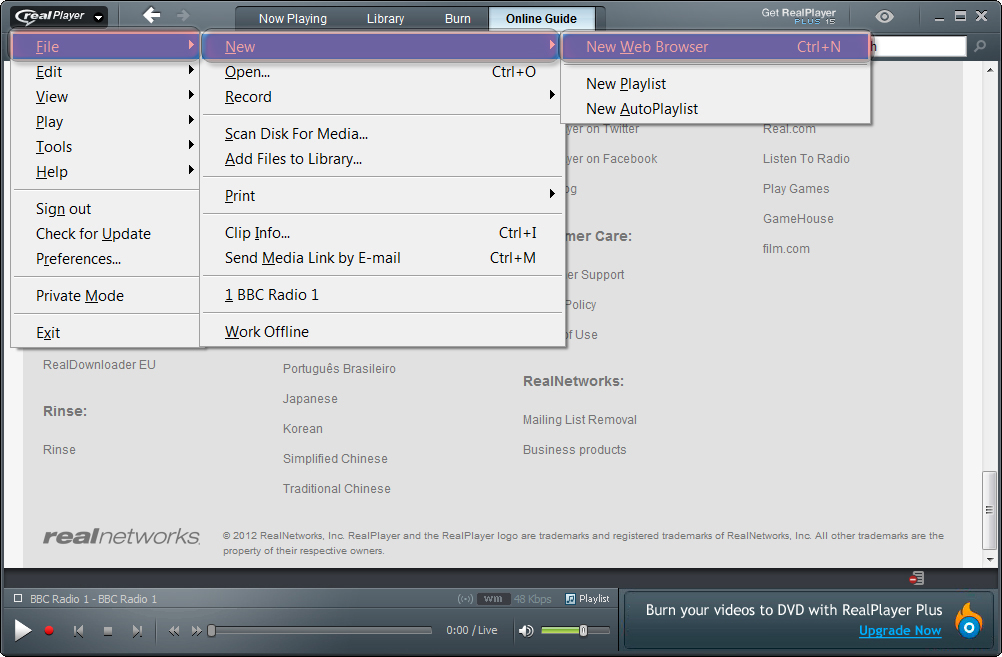The width and height of the screenshot is (1002, 657).
Task: Open recent item 1 BBC Radio 1
Action: [382, 295]
